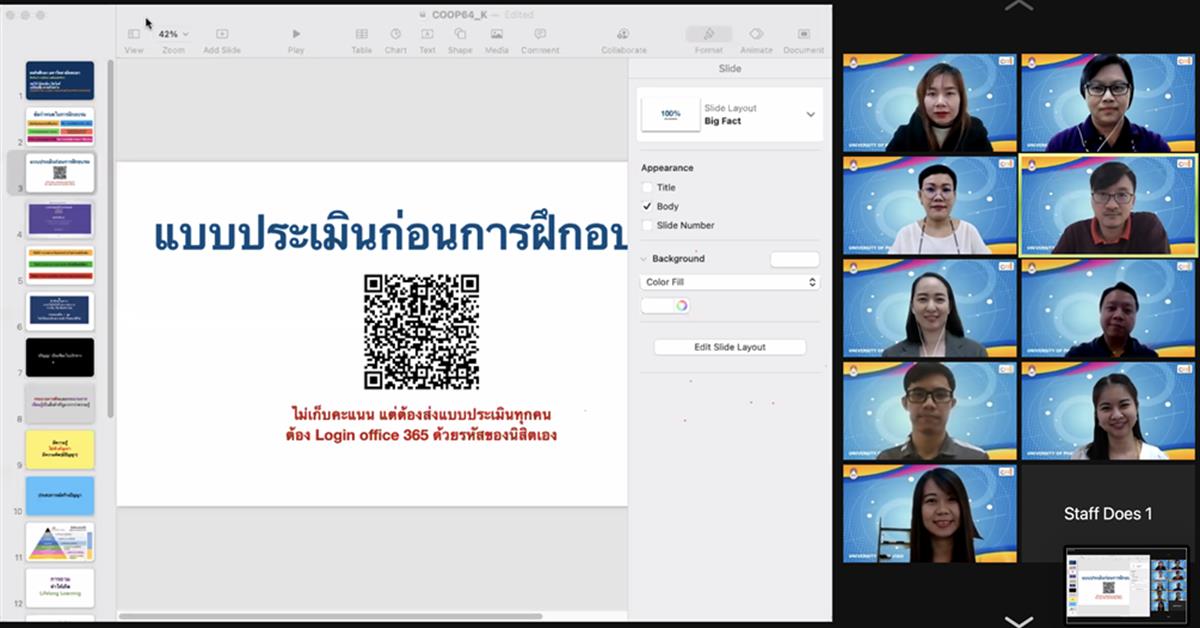
Task: Uncheck the Body appearance checkbox
Action: point(647,206)
